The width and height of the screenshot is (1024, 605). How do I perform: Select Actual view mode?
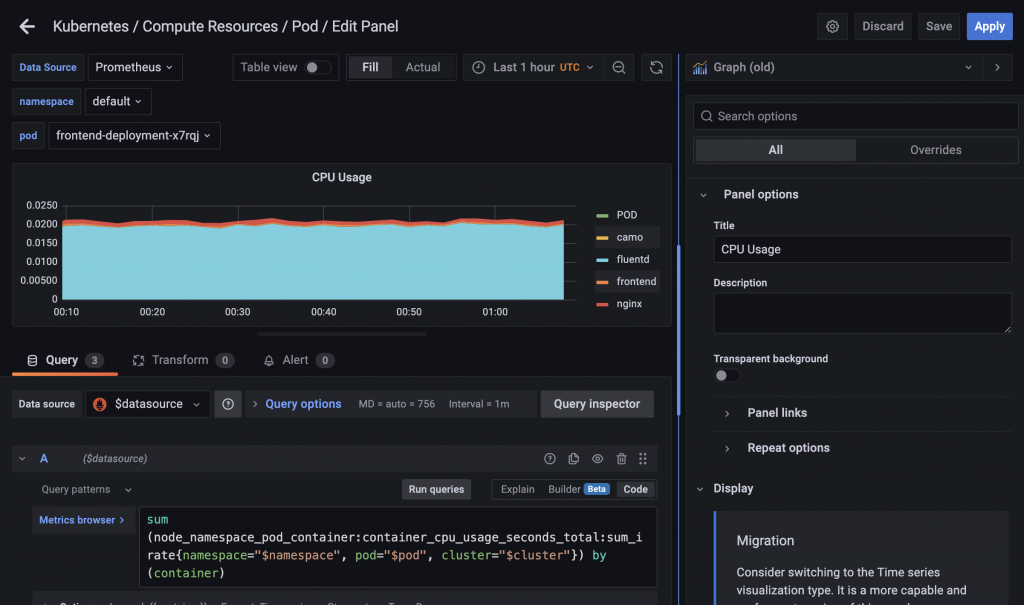[423, 67]
